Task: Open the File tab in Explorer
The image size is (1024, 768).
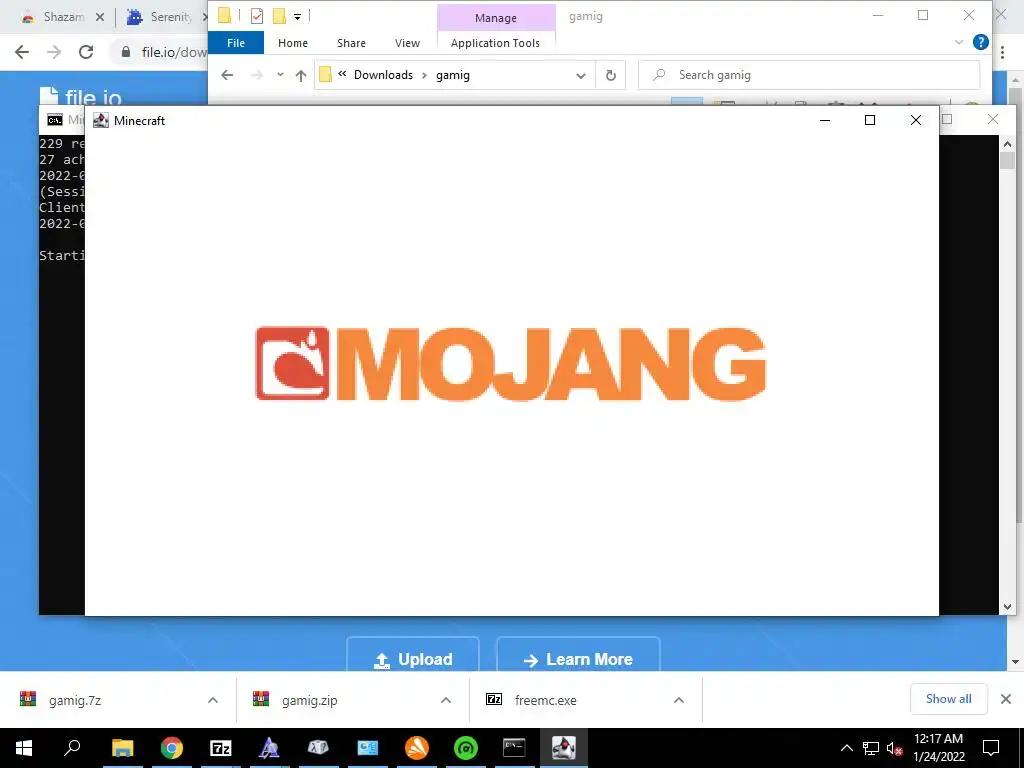Action: tap(236, 43)
